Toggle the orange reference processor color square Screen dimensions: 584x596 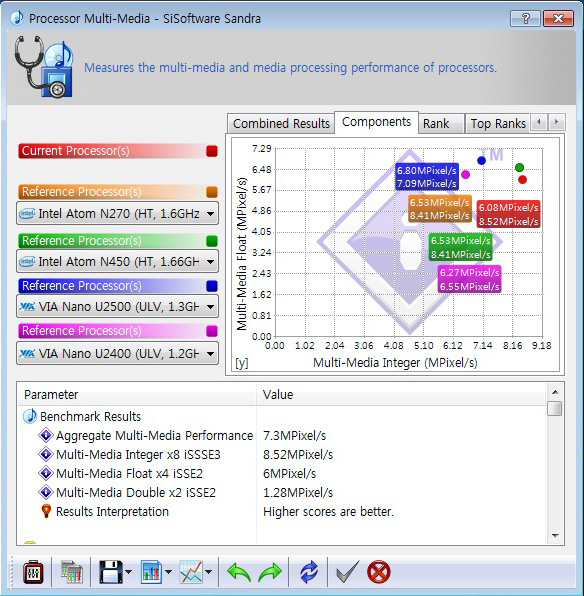click(212, 192)
